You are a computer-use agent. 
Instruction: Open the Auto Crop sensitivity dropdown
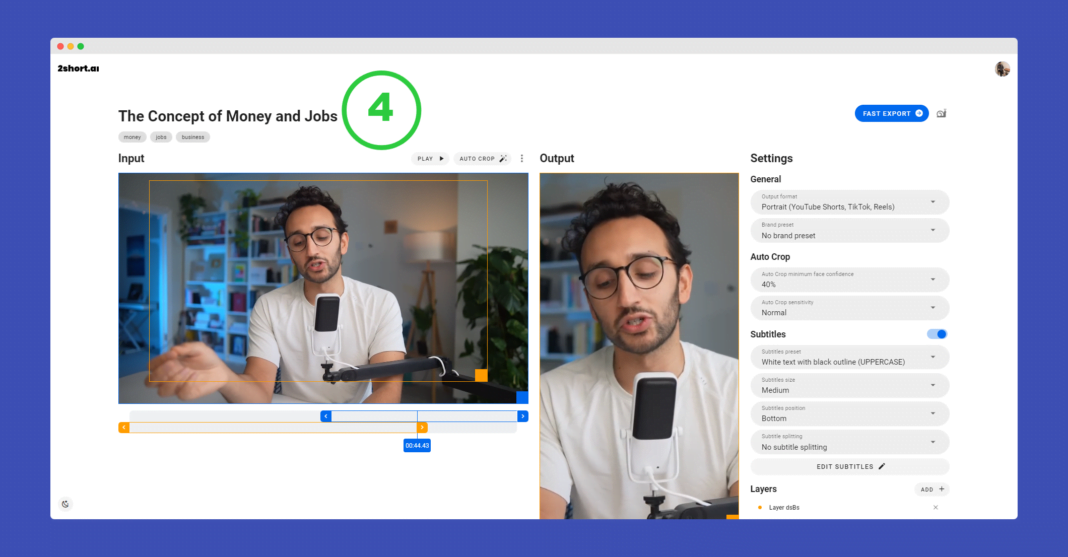coord(850,308)
